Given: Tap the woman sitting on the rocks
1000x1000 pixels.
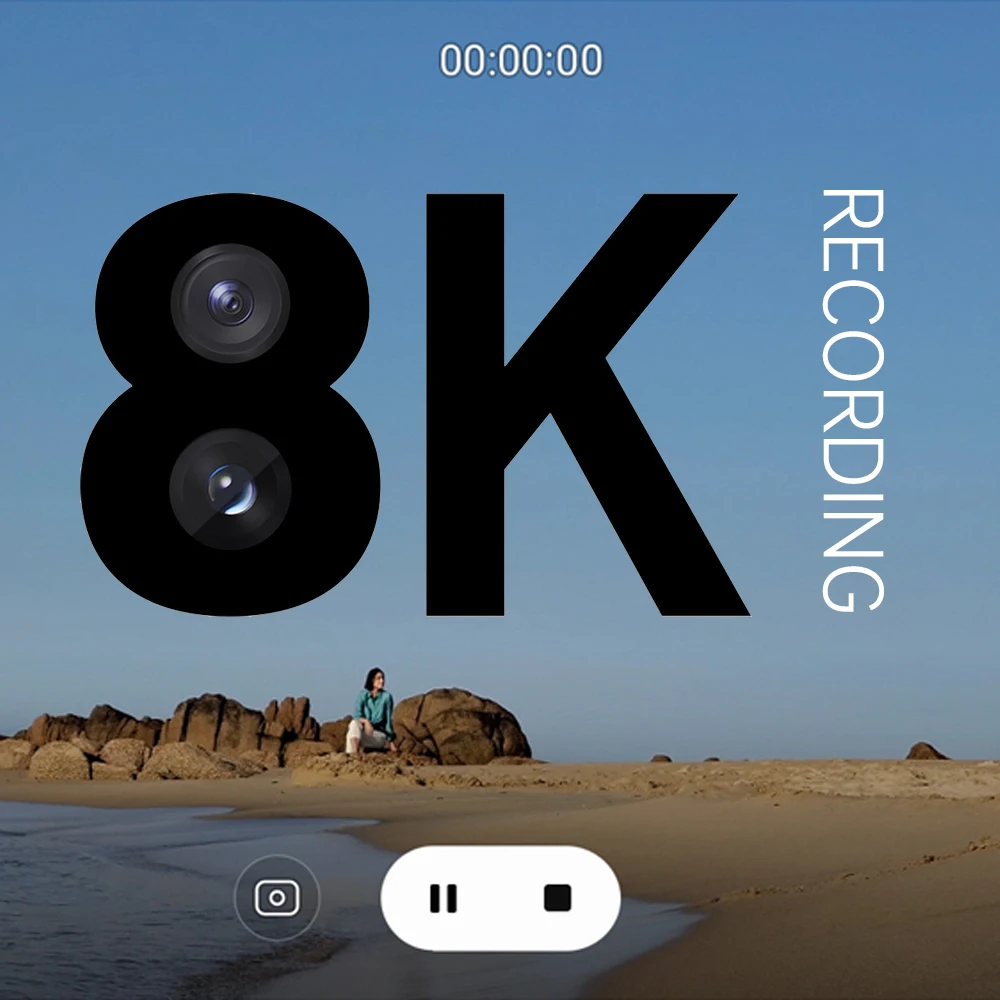Looking at the screenshot, I should pyautogui.click(x=372, y=710).
